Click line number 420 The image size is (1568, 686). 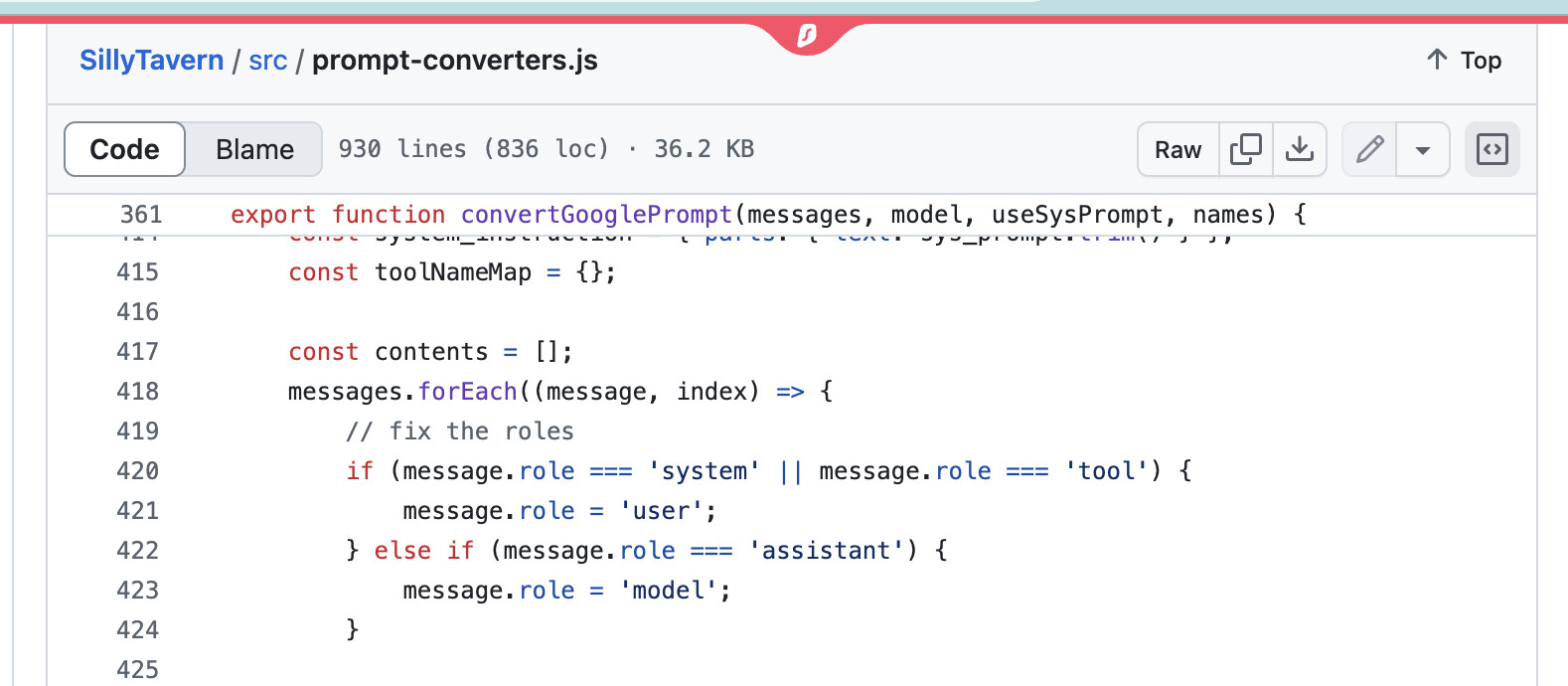pyautogui.click(x=137, y=471)
